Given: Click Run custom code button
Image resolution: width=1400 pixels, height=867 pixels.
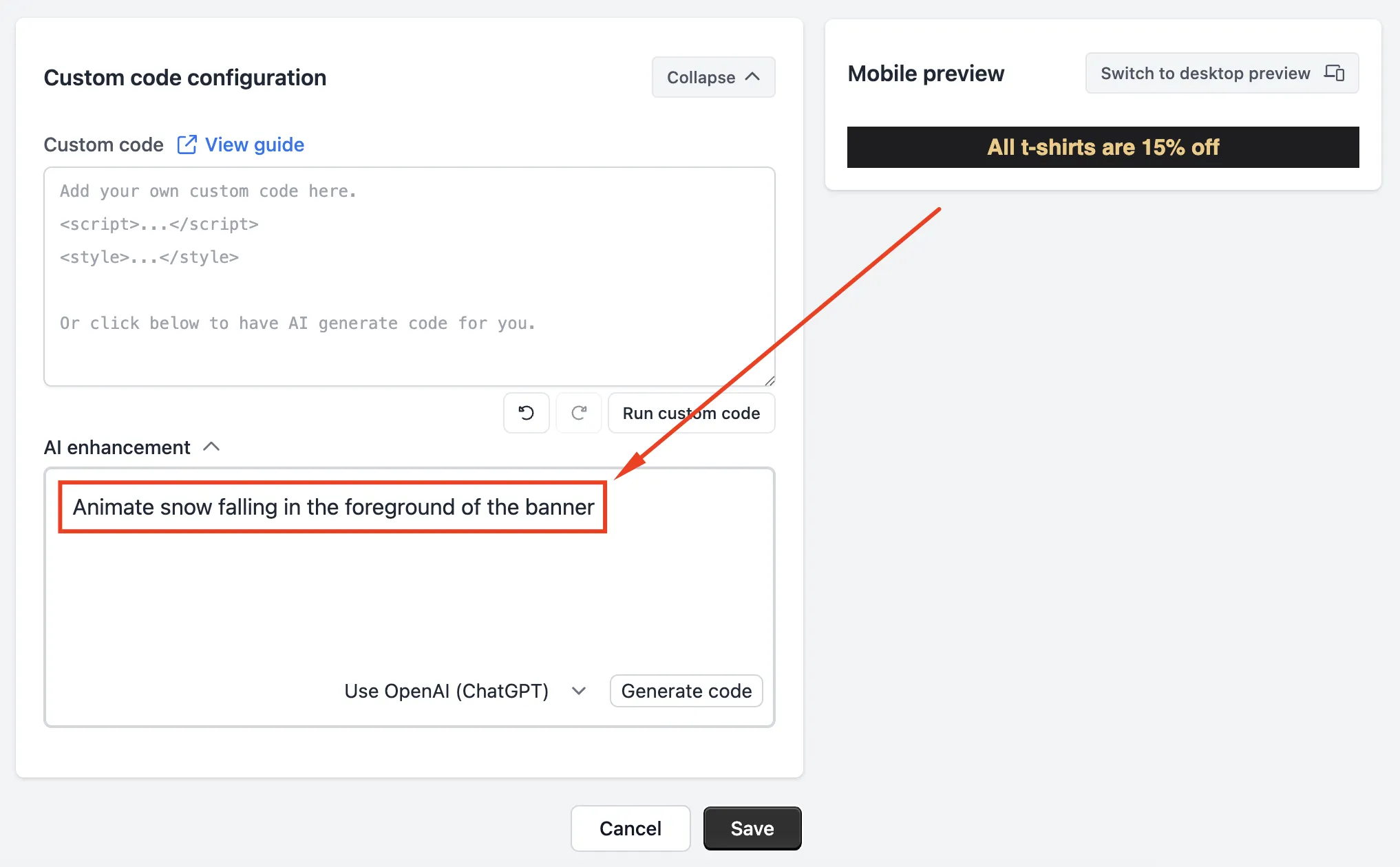Looking at the screenshot, I should click(x=691, y=413).
